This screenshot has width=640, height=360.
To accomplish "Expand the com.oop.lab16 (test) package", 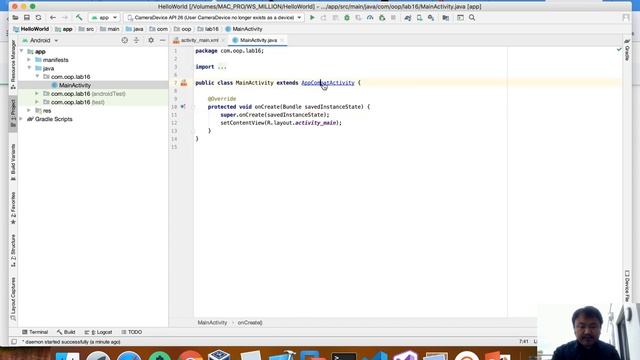I will pyautogui.click(x=37, y=102).
